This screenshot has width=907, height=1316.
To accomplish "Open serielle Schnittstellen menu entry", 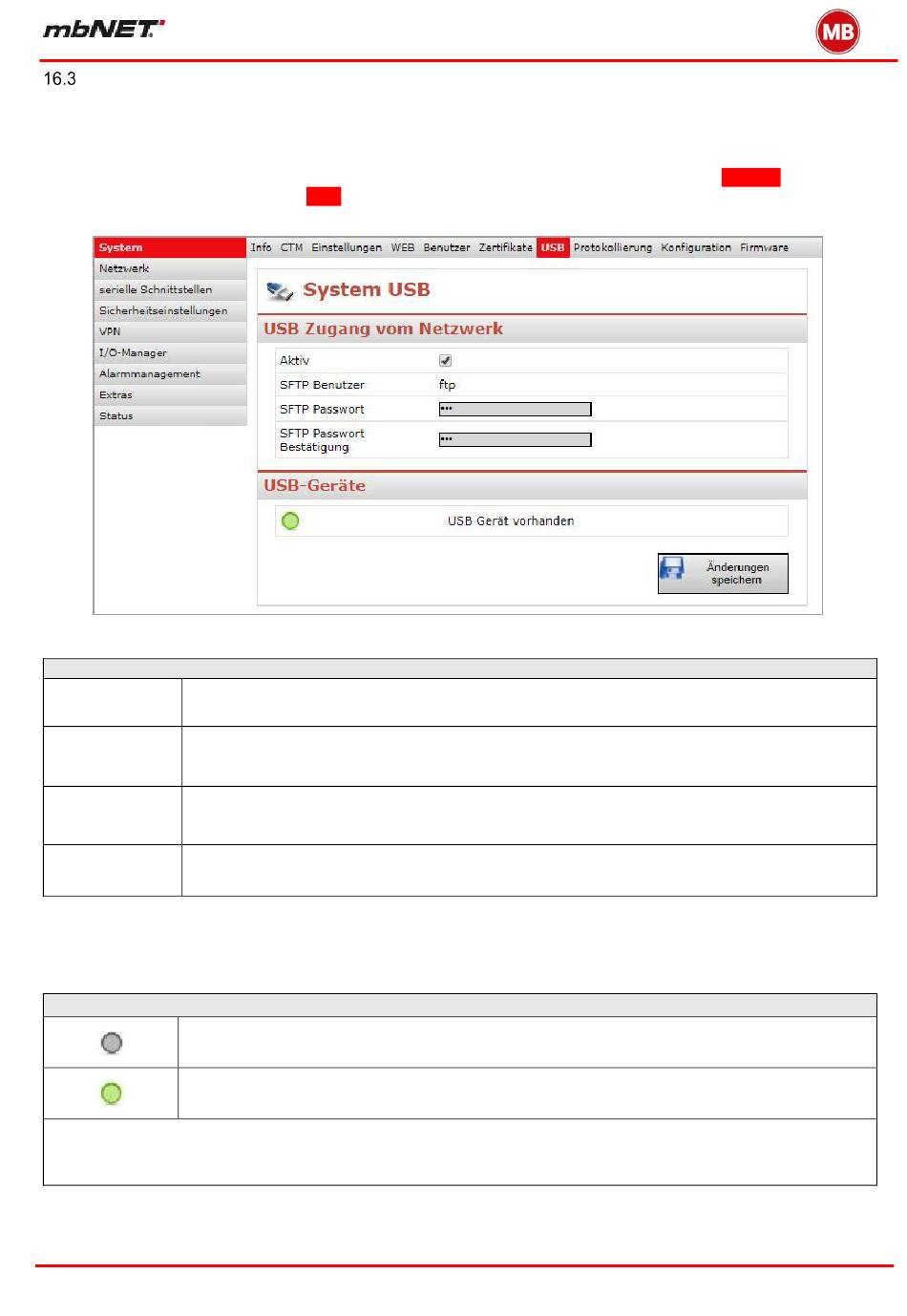I will pos(170,289).
